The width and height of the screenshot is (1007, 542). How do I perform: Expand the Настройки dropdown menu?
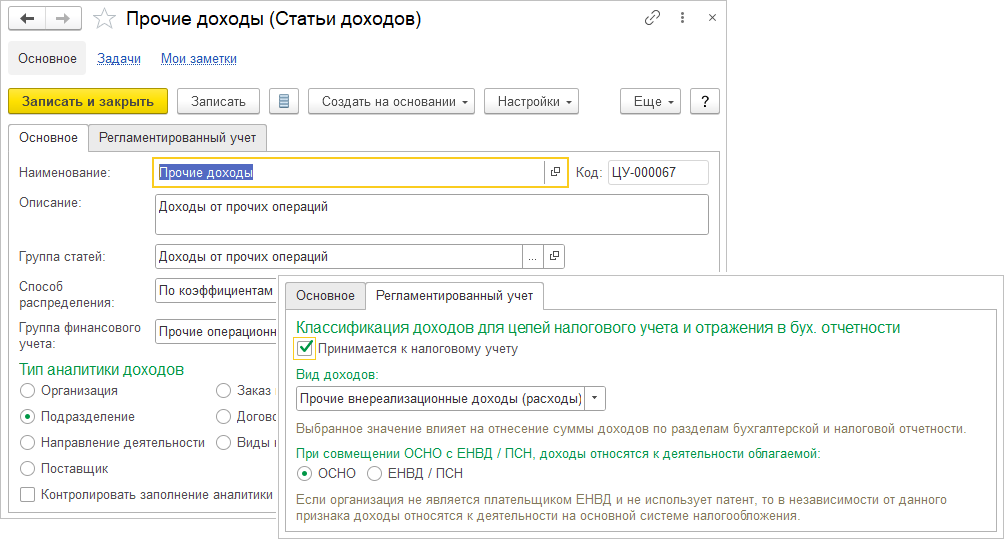pyautogui.click(x=531, y=101)
